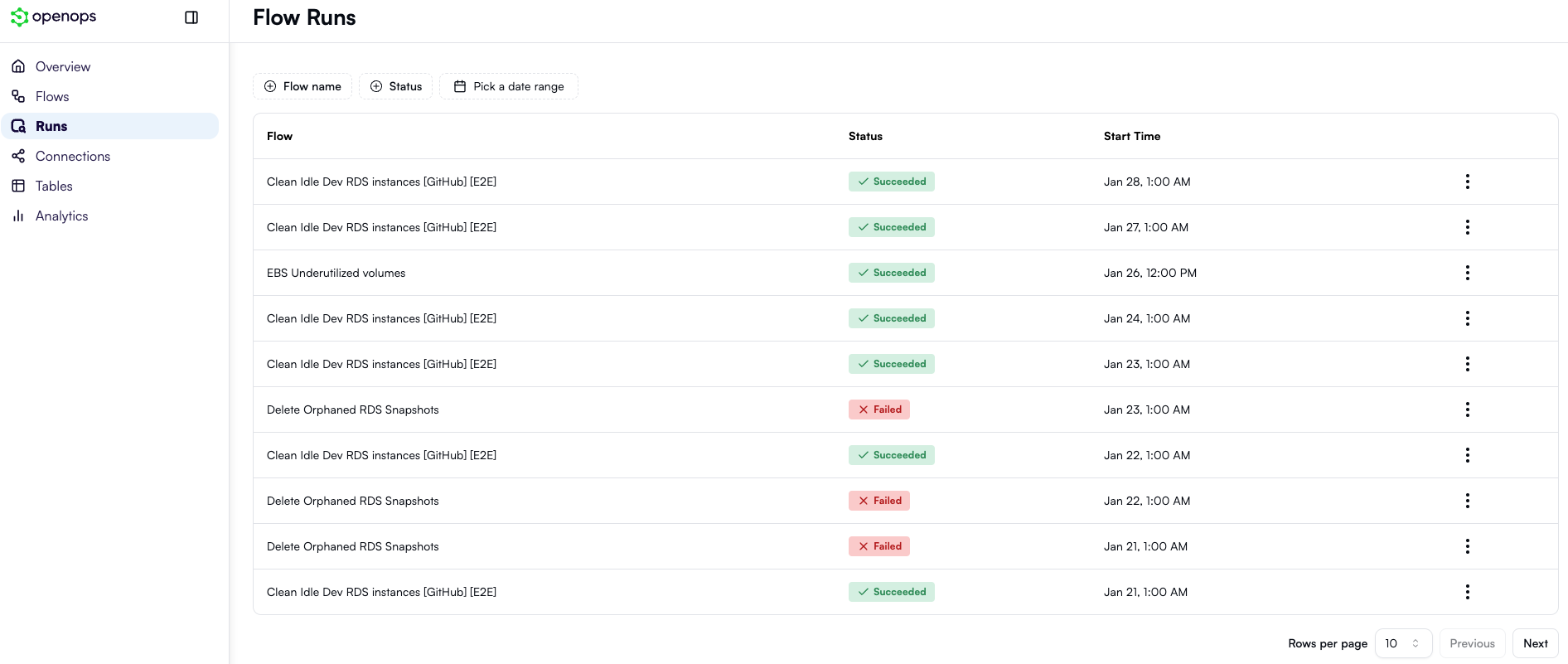This screenshot has height=664, width=1568.
Task: Click the start time Jan 27, 1:00 AM
Action: [x=1146, y=227]
